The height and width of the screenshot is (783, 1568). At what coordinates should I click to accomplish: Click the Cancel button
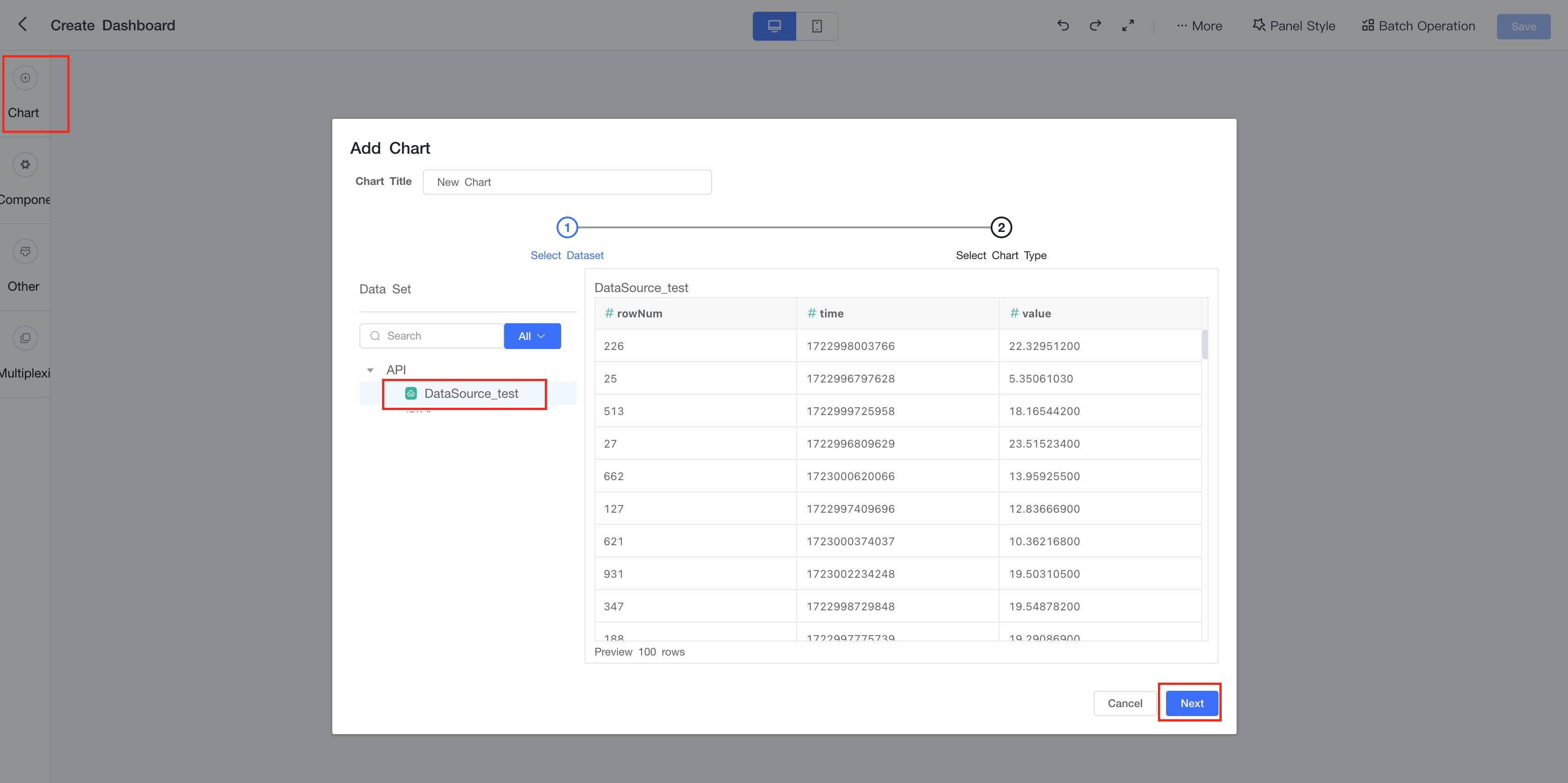click(x=1124, y=703)
